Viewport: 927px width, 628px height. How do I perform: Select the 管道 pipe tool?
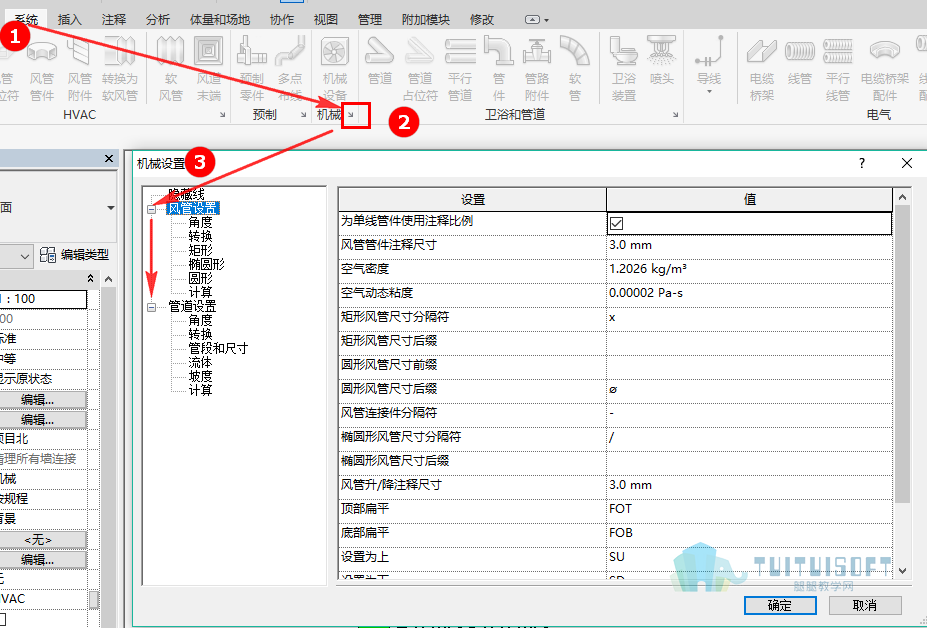point(380,61)
